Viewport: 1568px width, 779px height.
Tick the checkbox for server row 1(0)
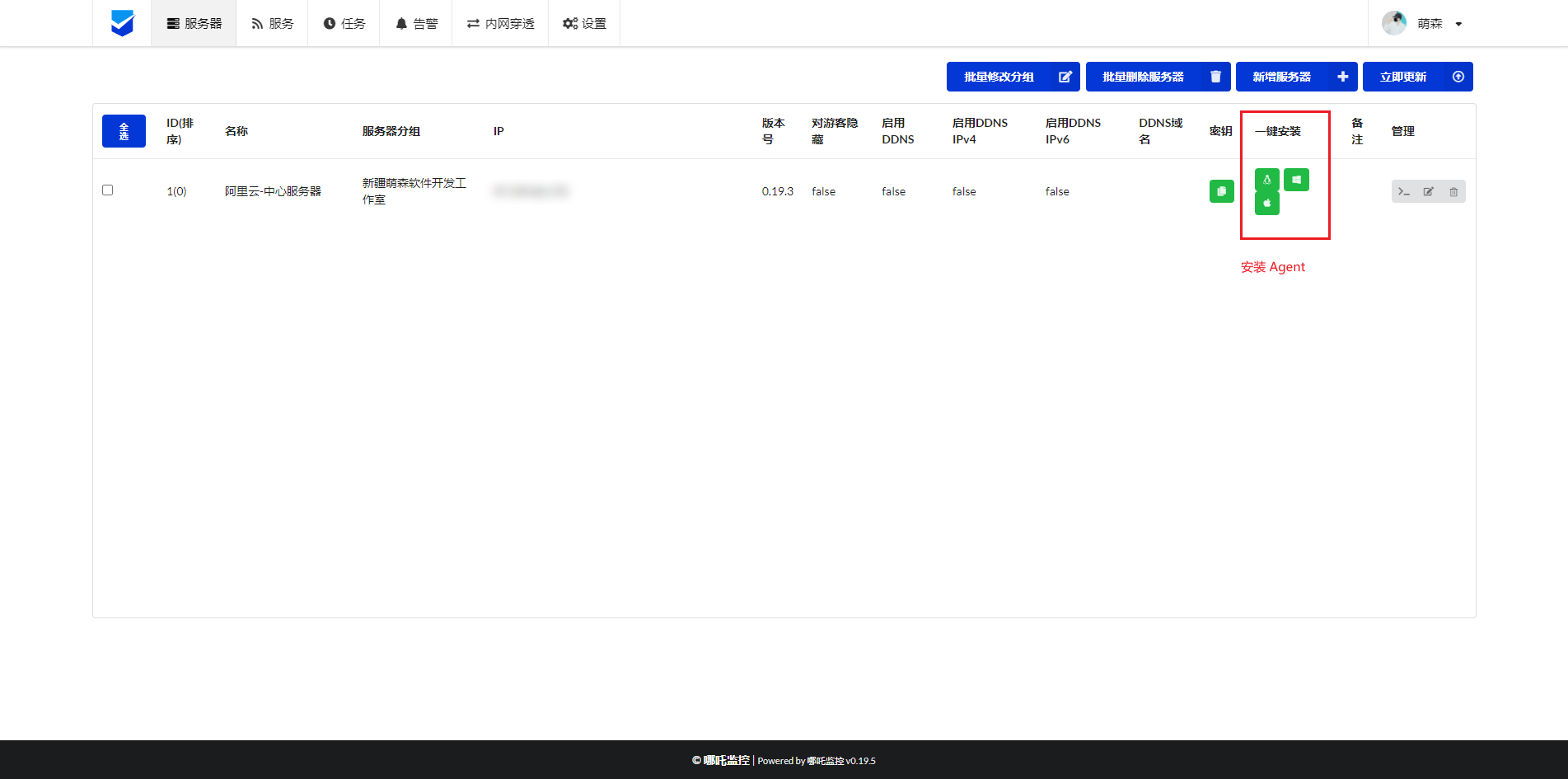tap(107, 190)
